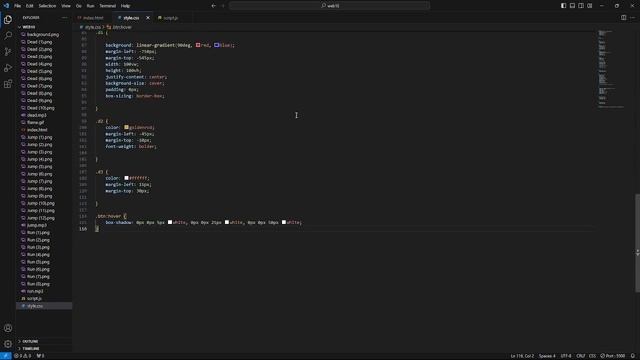Click the code minimap
Image resolution: width=640 pixels, height=360 pixels.
[611, 68]
